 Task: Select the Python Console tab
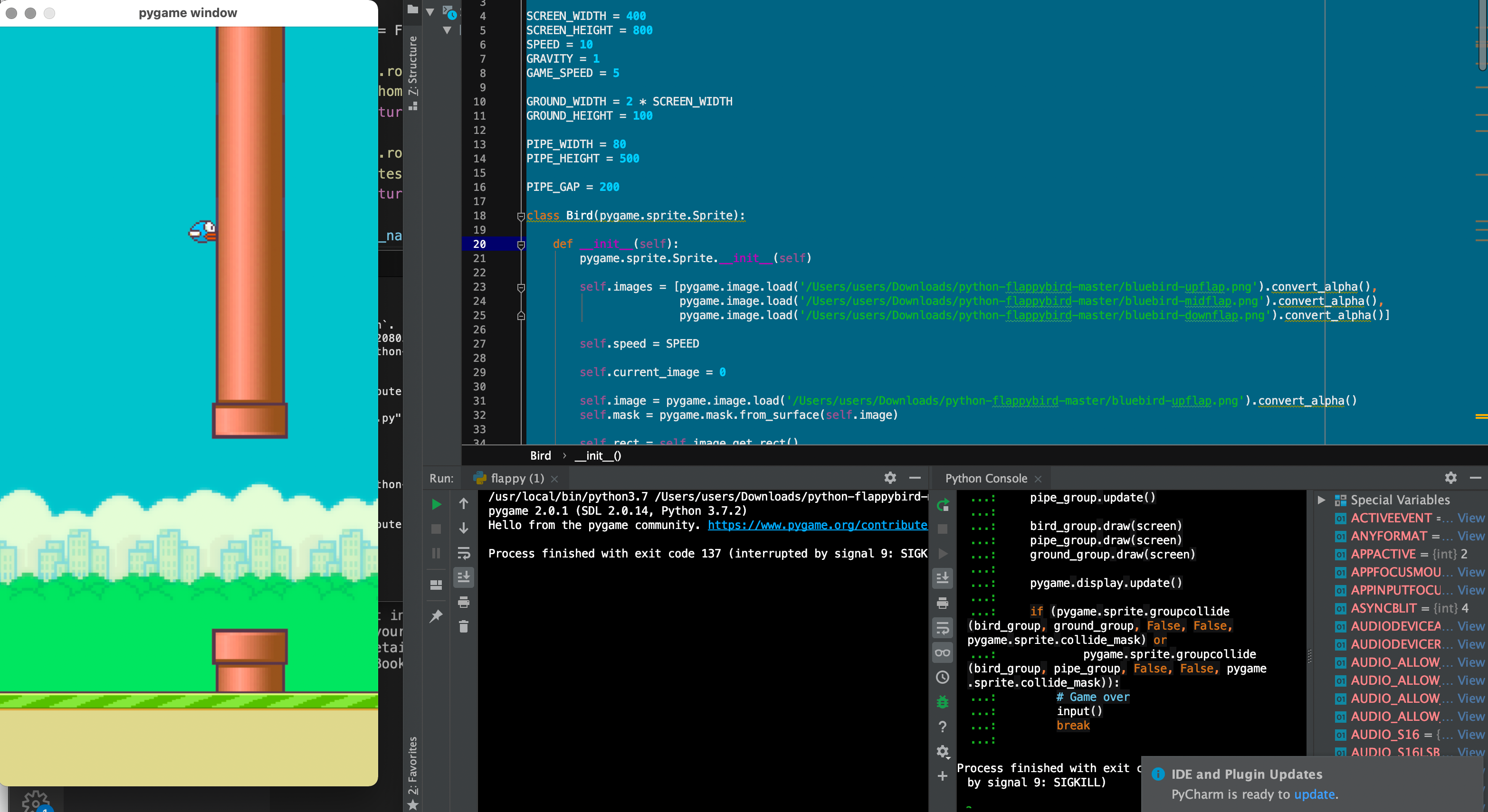985,478
